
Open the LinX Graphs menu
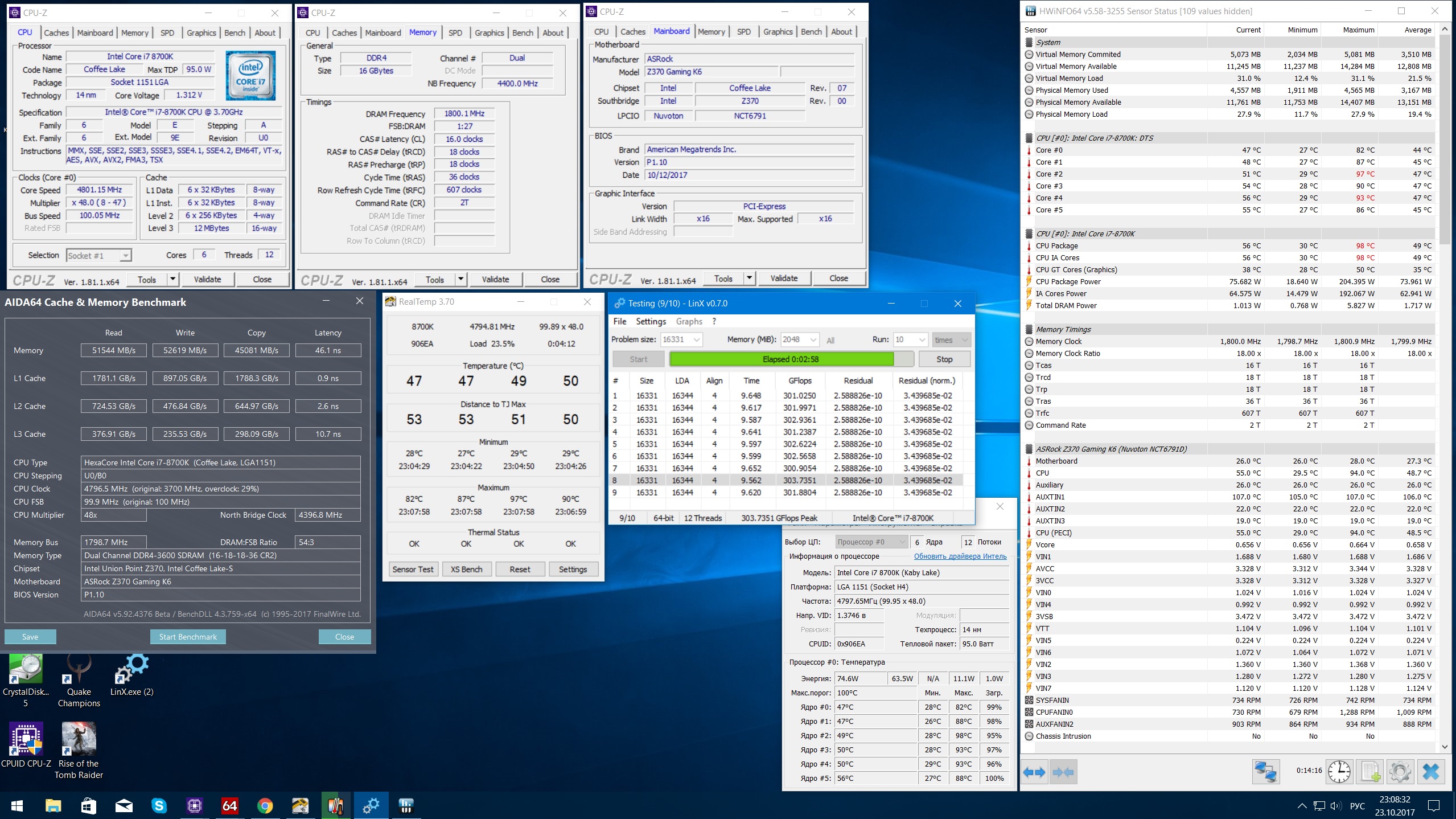[689, 321]
